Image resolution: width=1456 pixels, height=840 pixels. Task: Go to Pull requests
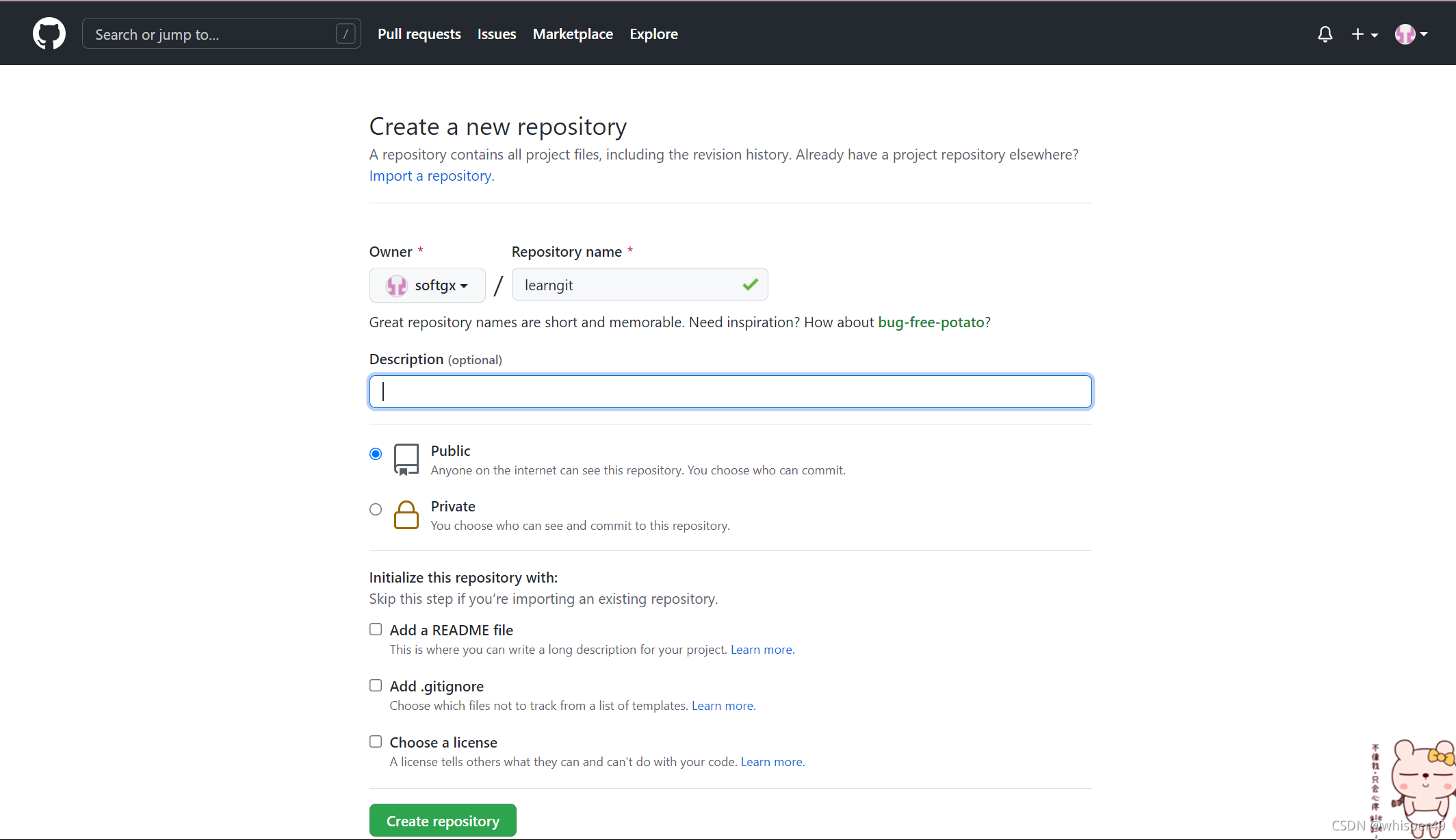click(x=419, y=34)
